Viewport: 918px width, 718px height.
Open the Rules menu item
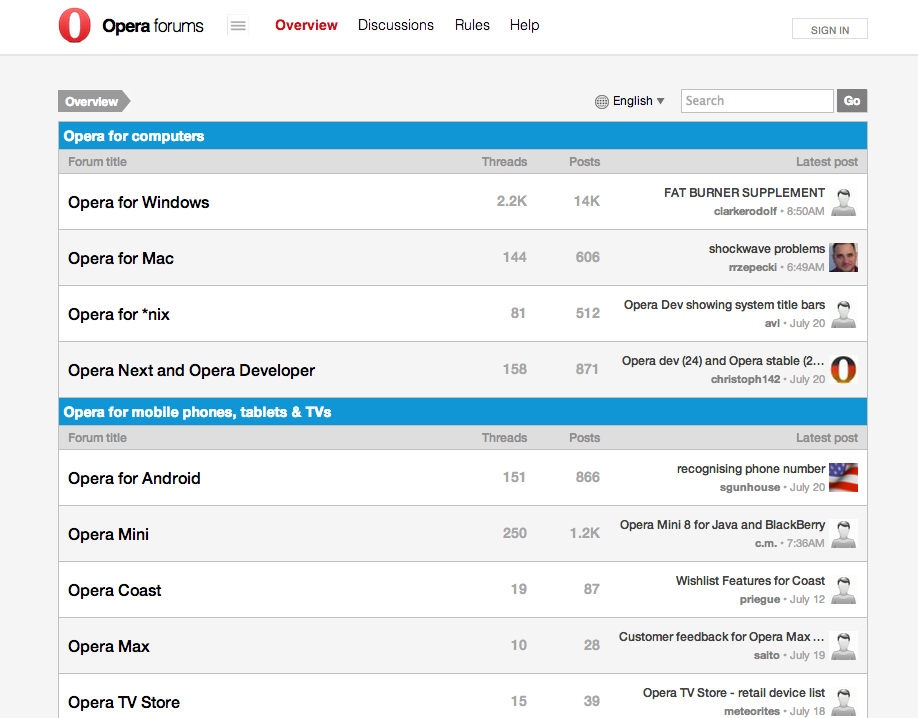[x=472, y=25]
